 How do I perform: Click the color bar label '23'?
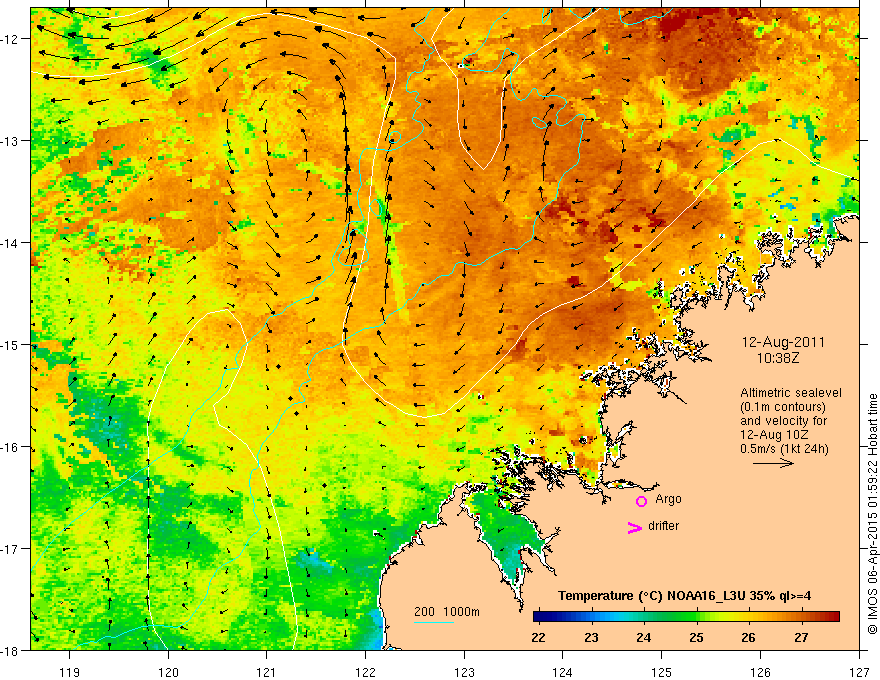(x=591, y=638)
